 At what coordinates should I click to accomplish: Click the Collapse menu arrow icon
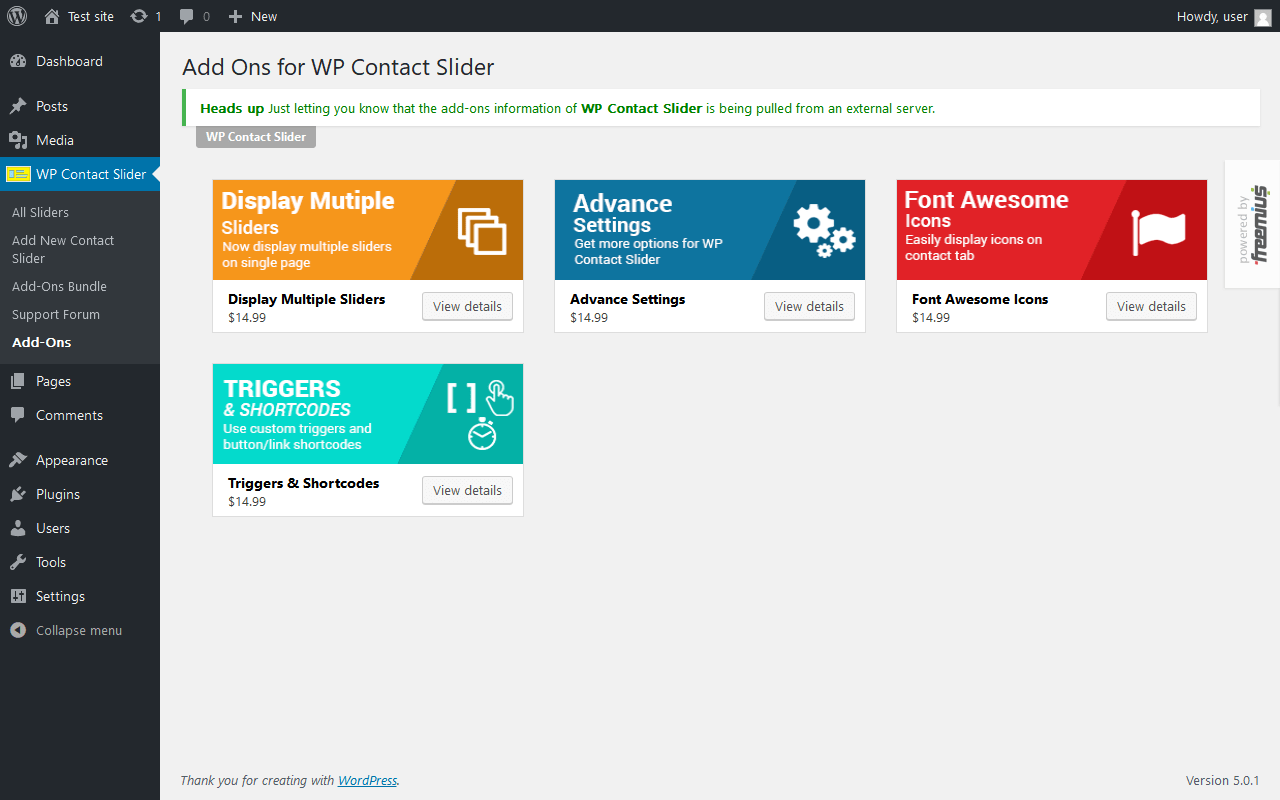(18, 630)
